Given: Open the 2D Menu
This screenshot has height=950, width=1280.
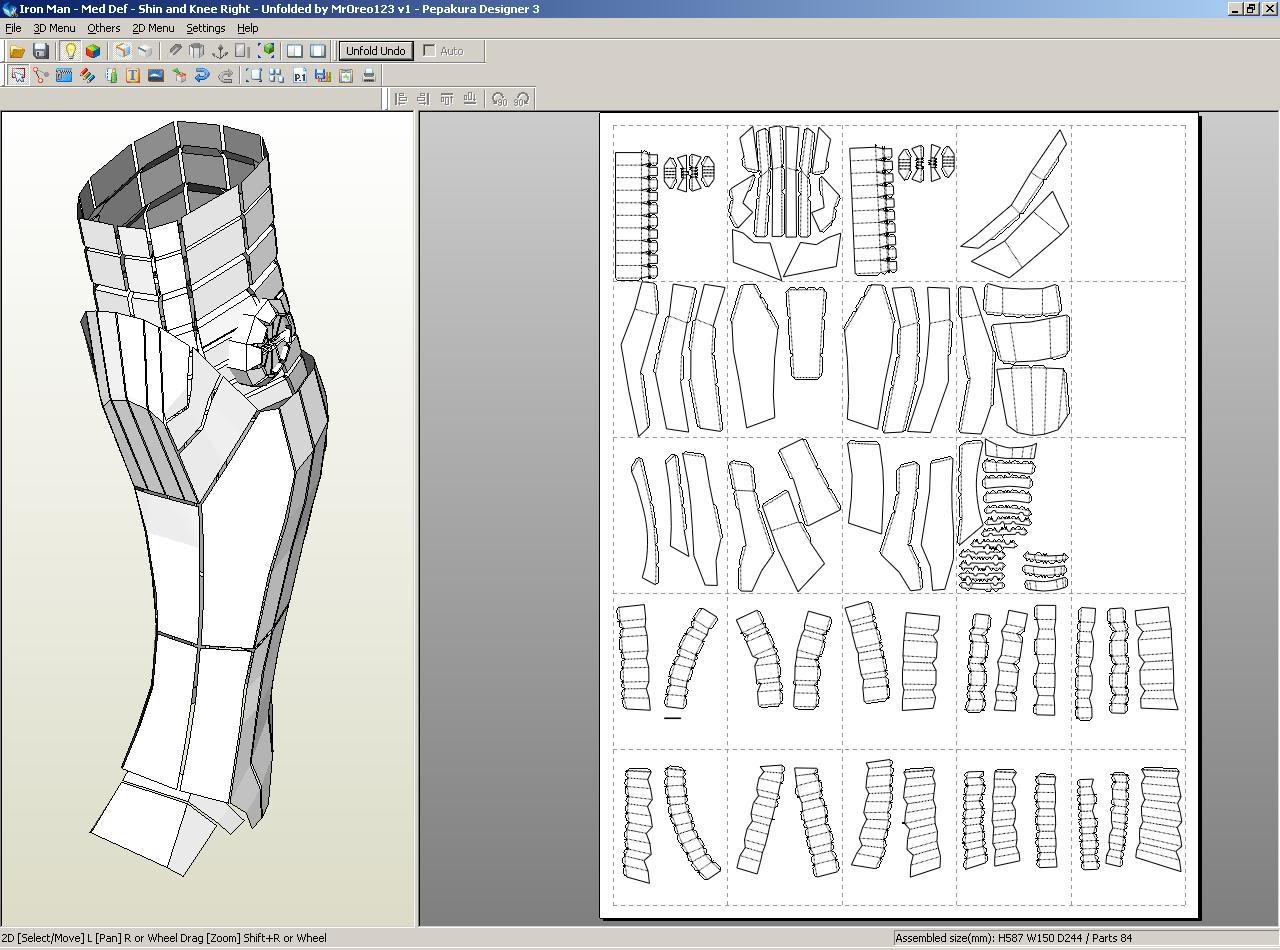Looking at the screenshot, I should pos(153,28).
